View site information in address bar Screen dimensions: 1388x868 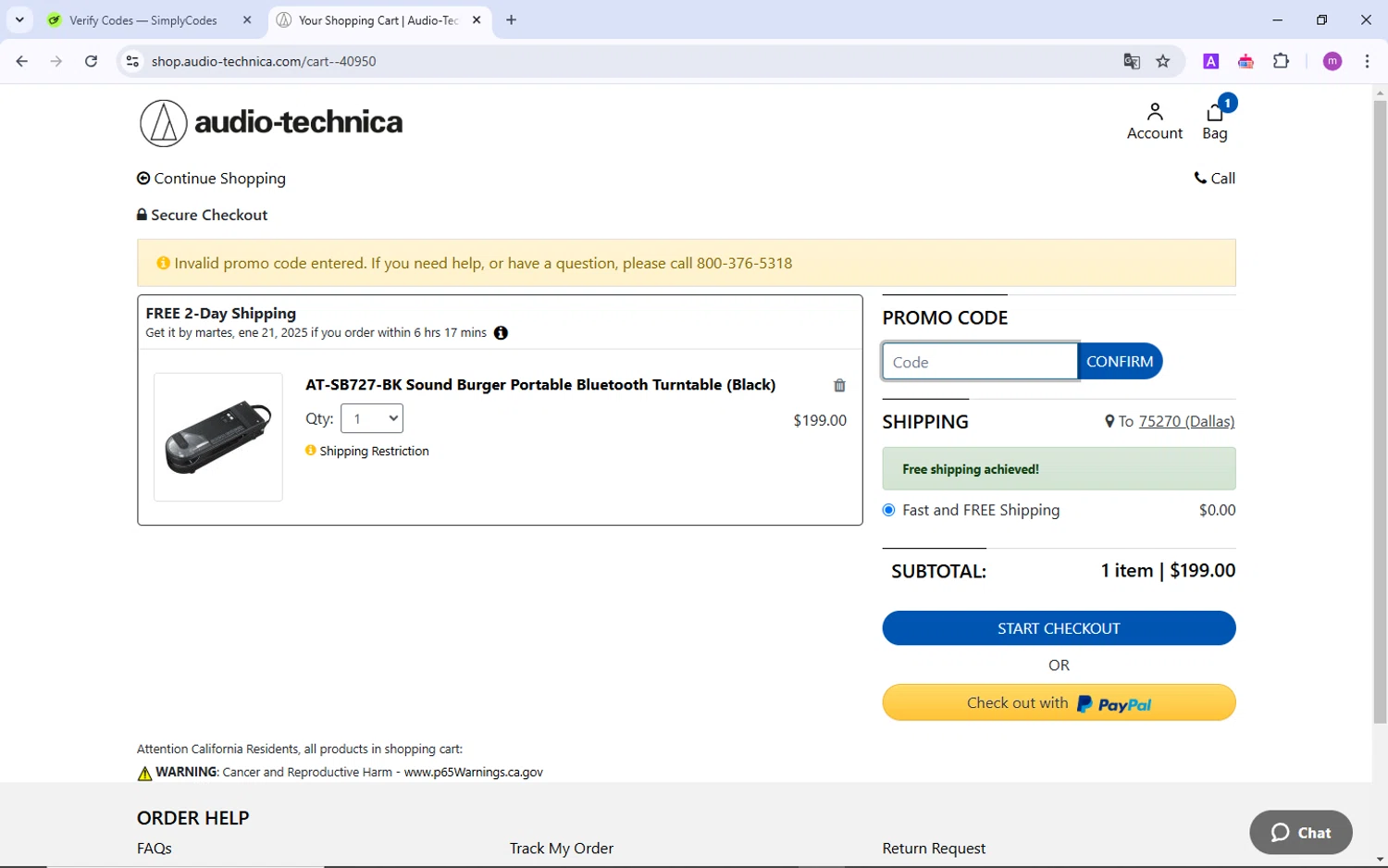pos(132,61)
